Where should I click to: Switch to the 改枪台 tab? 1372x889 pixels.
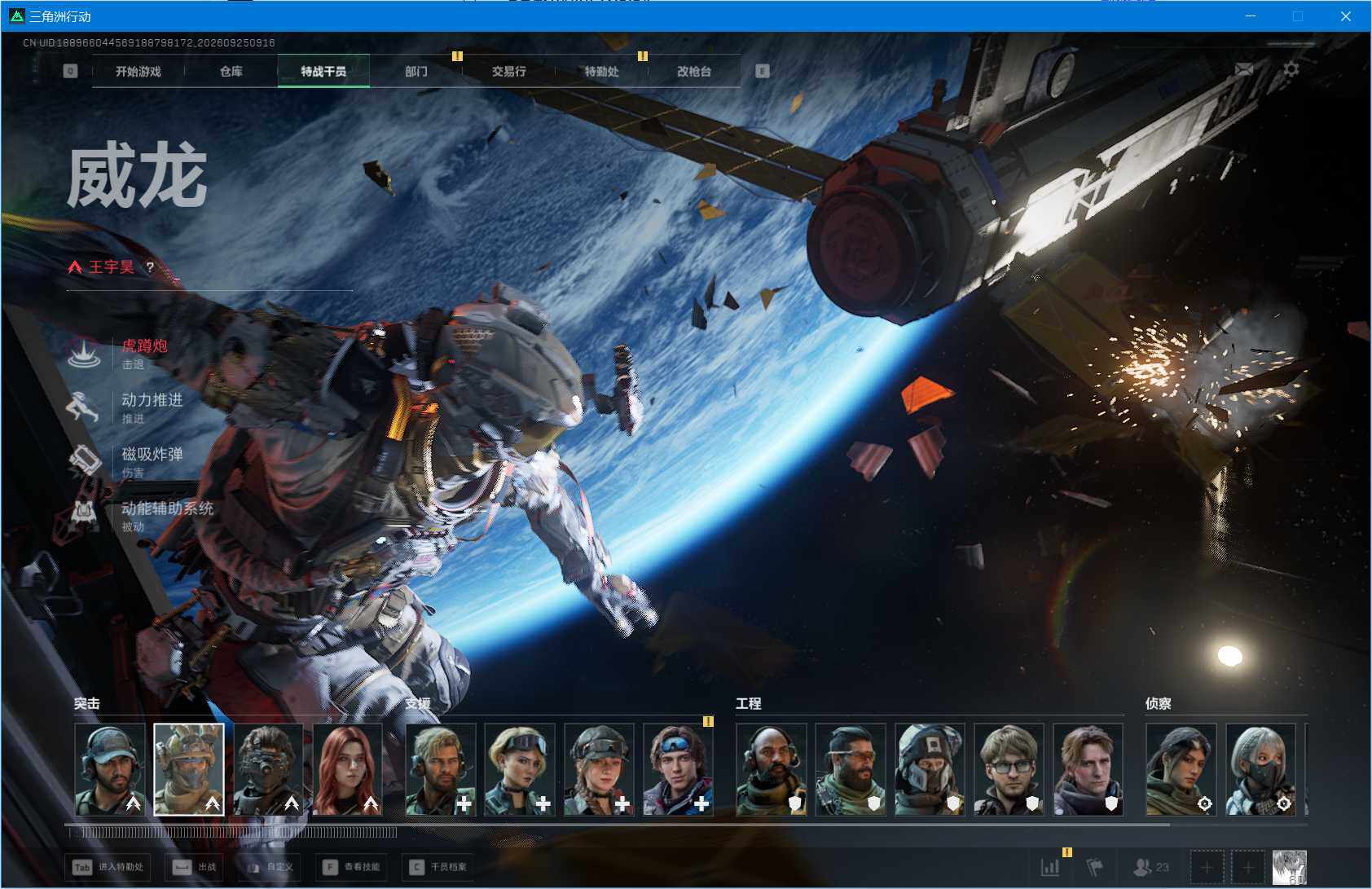[x=694, y=71]
